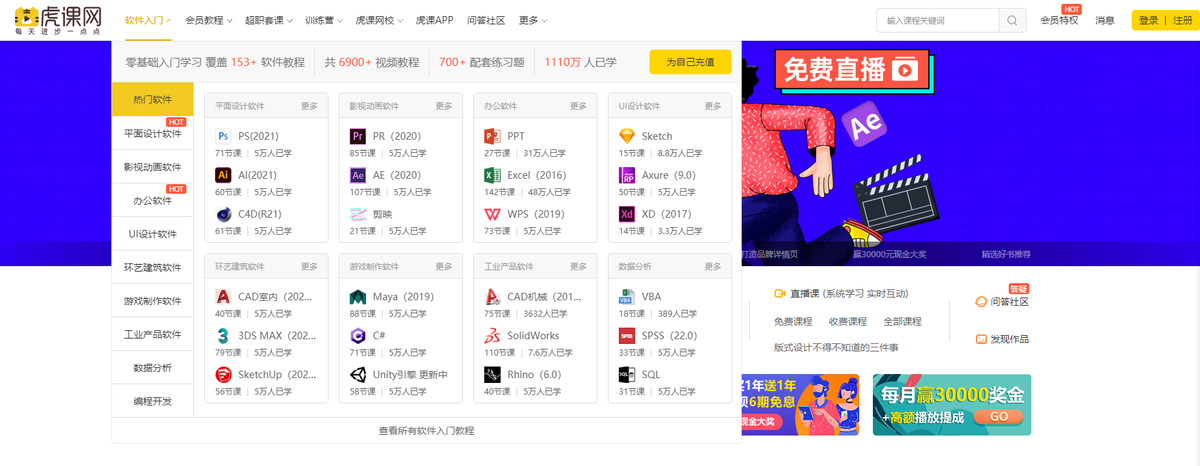Open the WPS (2019) icon
The height and width of the screenshot is (466, 1200).
tap(491, 214)
